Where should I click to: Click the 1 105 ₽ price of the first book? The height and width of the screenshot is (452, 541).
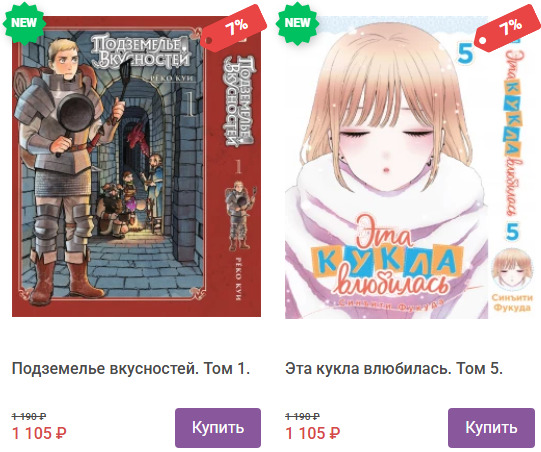[x=39, y=433]
